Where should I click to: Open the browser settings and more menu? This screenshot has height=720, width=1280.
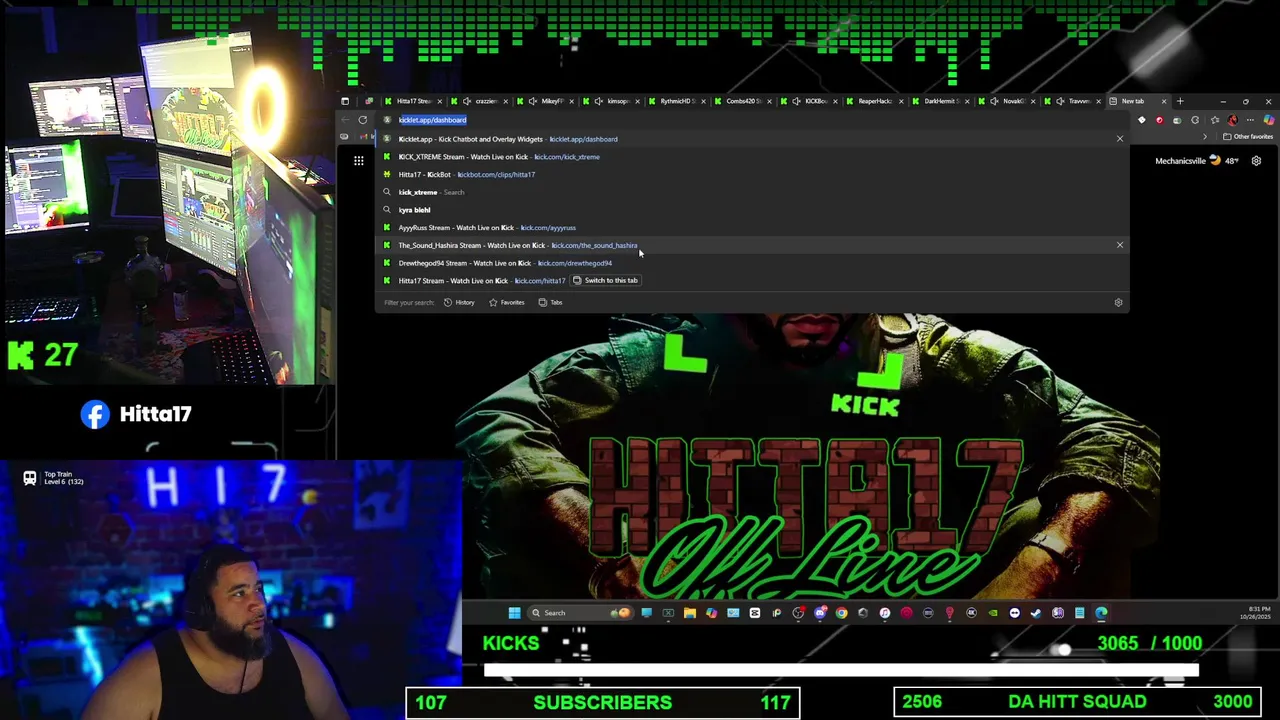1250,120
